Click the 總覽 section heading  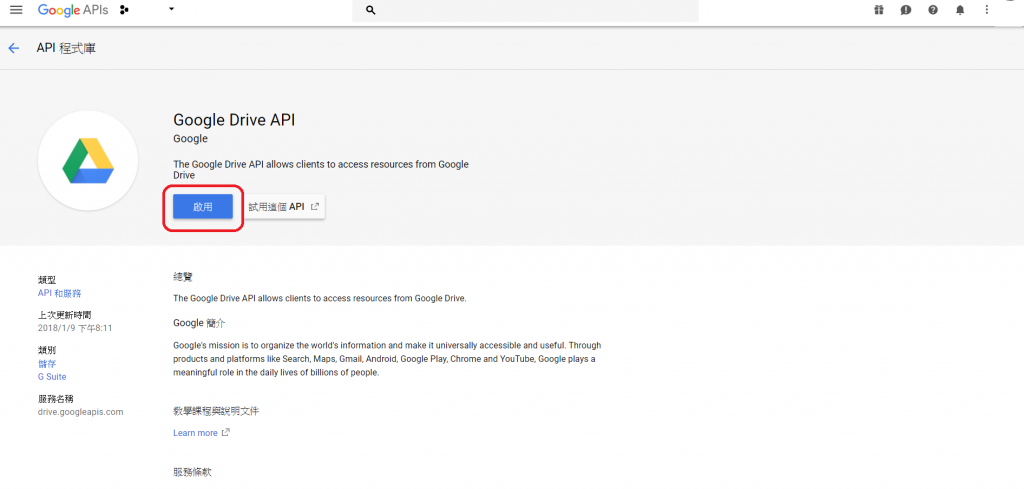(x=183, y=277)
